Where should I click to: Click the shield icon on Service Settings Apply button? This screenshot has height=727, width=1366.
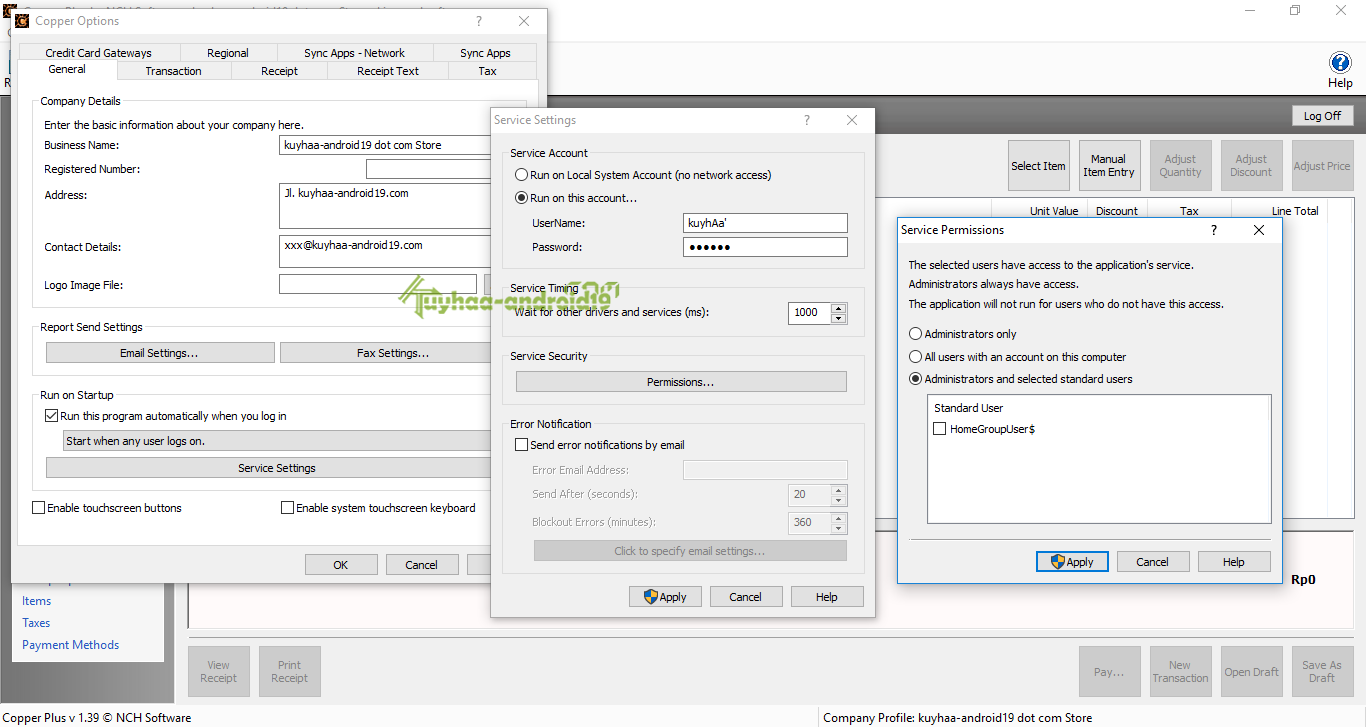pyautogui.click(x=649, y=596)
